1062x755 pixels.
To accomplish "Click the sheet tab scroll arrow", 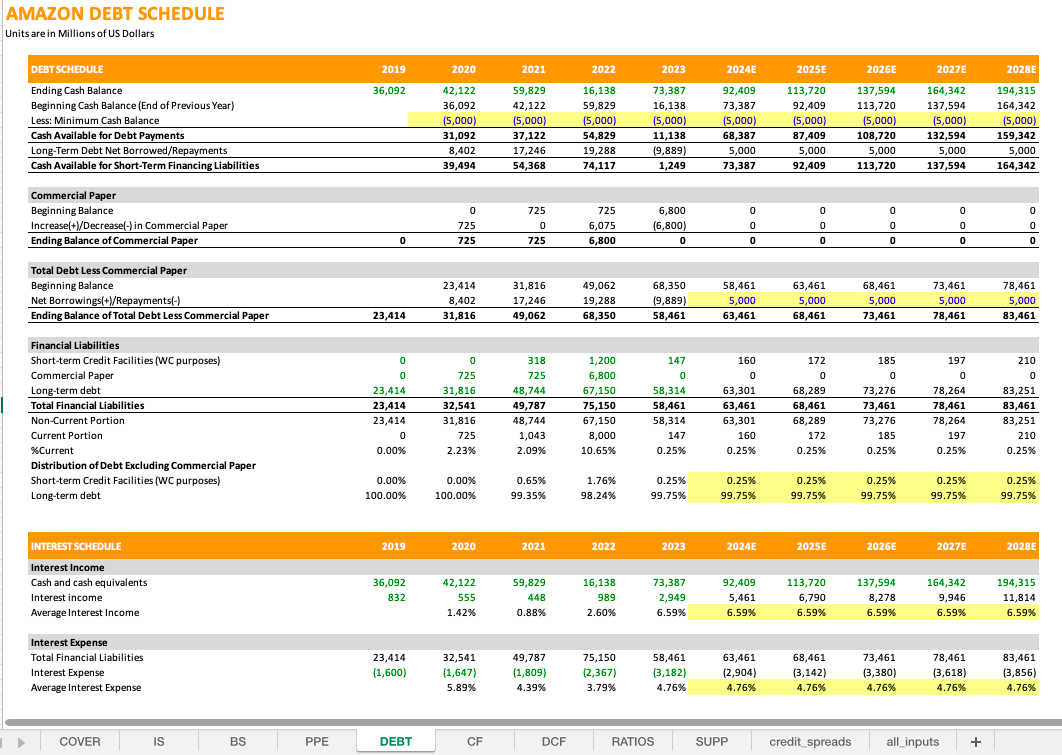I will click(21, 742).
